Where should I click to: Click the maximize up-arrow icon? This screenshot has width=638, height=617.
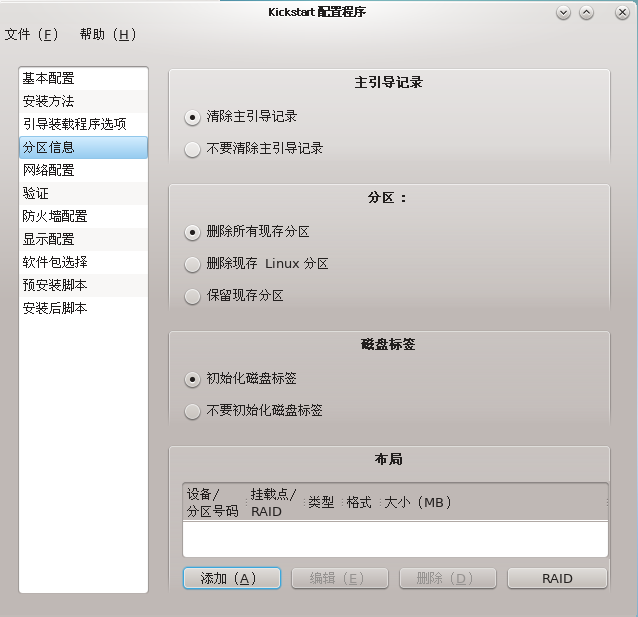(586, 13)
